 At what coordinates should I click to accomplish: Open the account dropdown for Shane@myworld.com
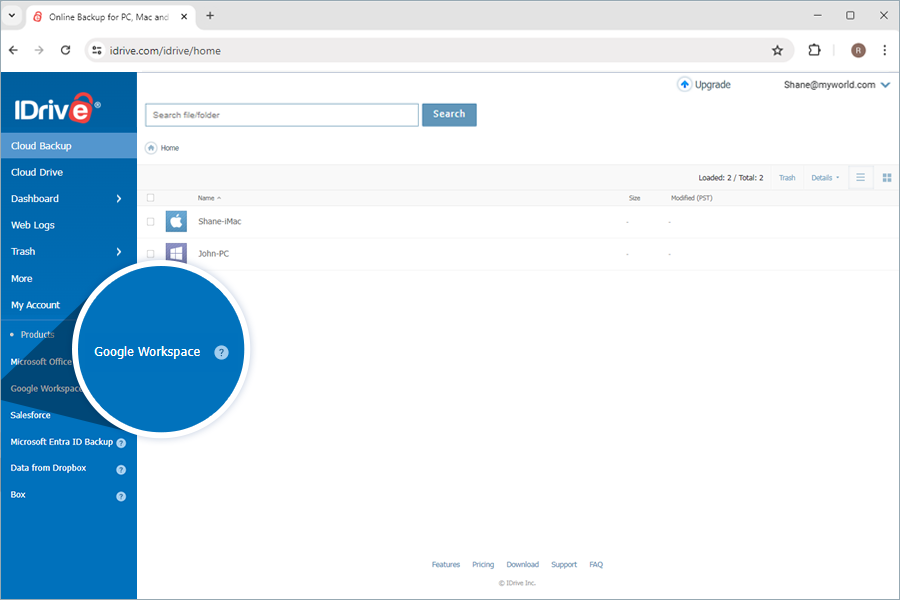point(885,85)
